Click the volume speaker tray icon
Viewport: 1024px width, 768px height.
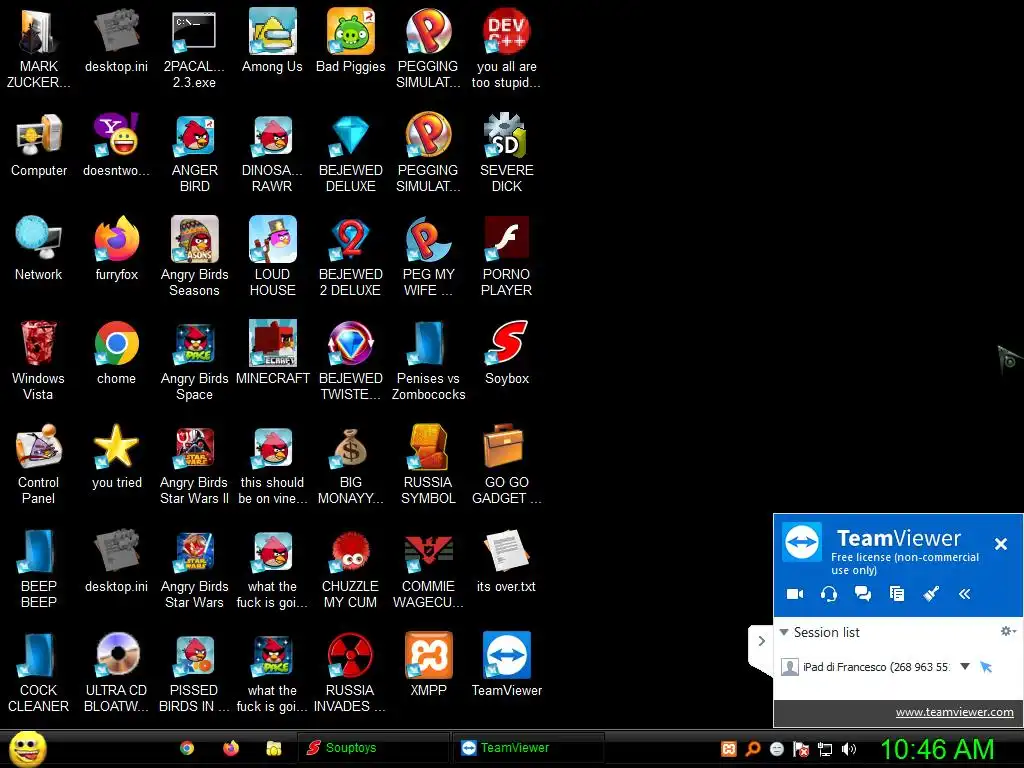(x=849, y=749)
